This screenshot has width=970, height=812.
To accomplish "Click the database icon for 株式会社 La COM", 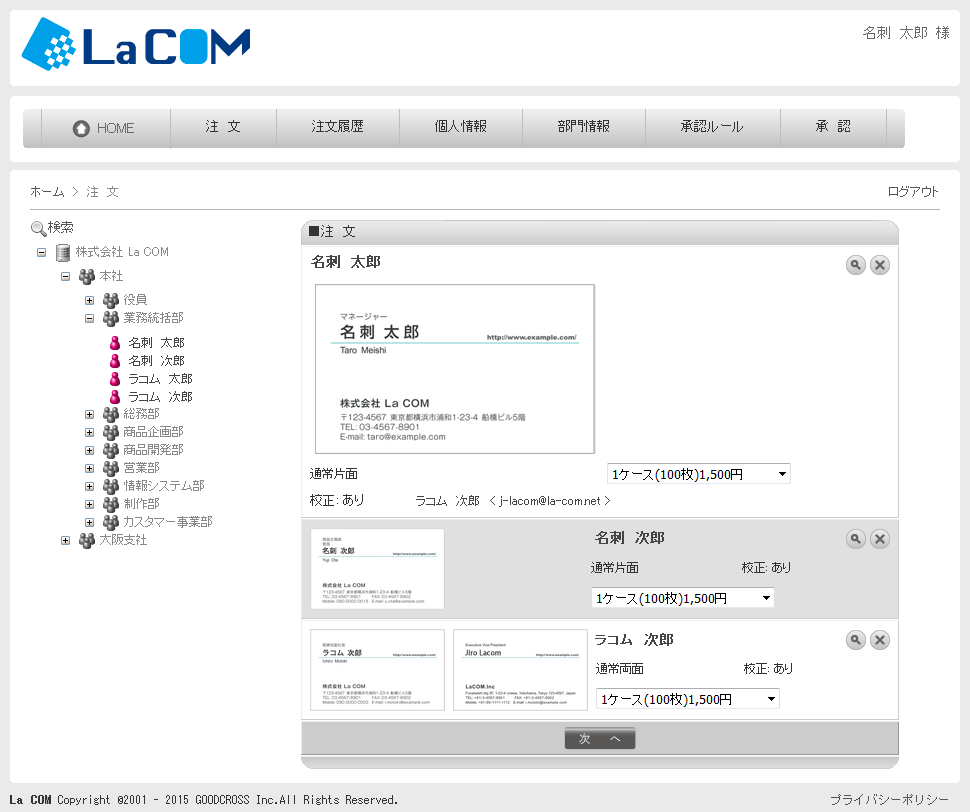I will 62,252.
